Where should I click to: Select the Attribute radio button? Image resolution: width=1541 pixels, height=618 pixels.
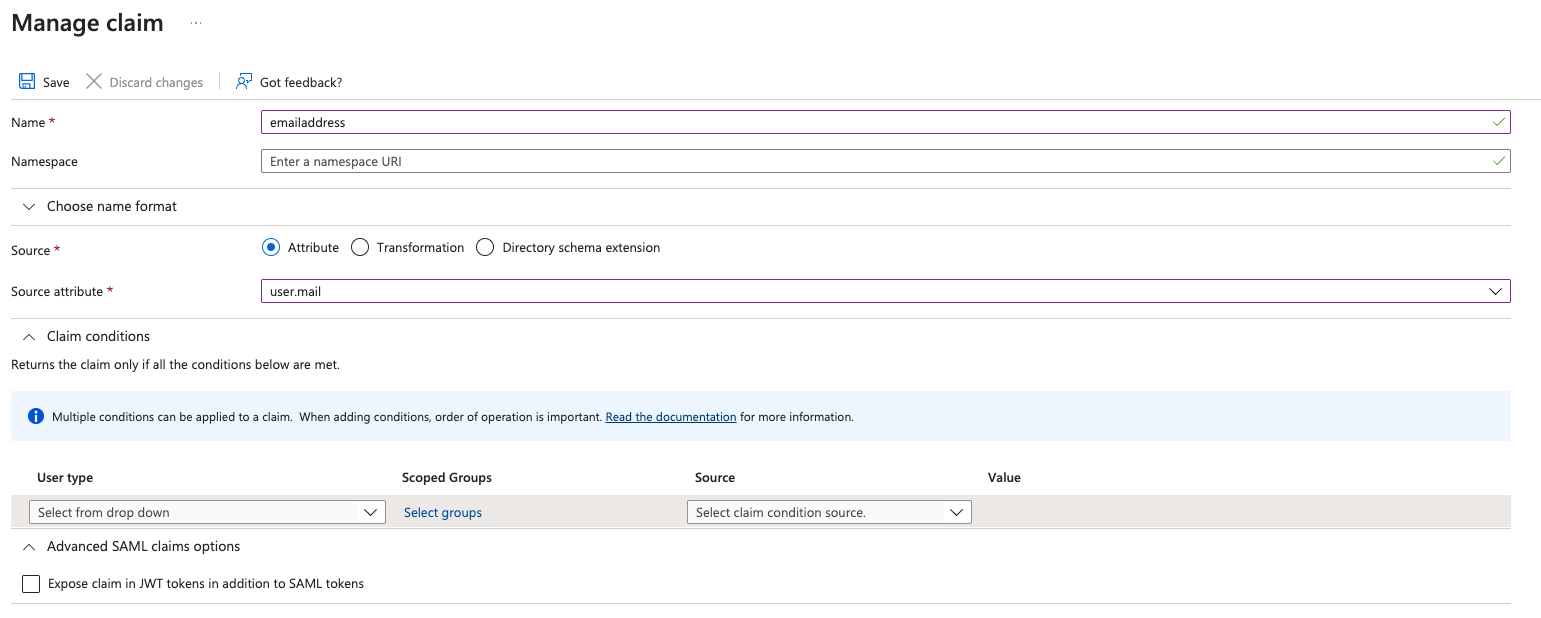point(271,247)
